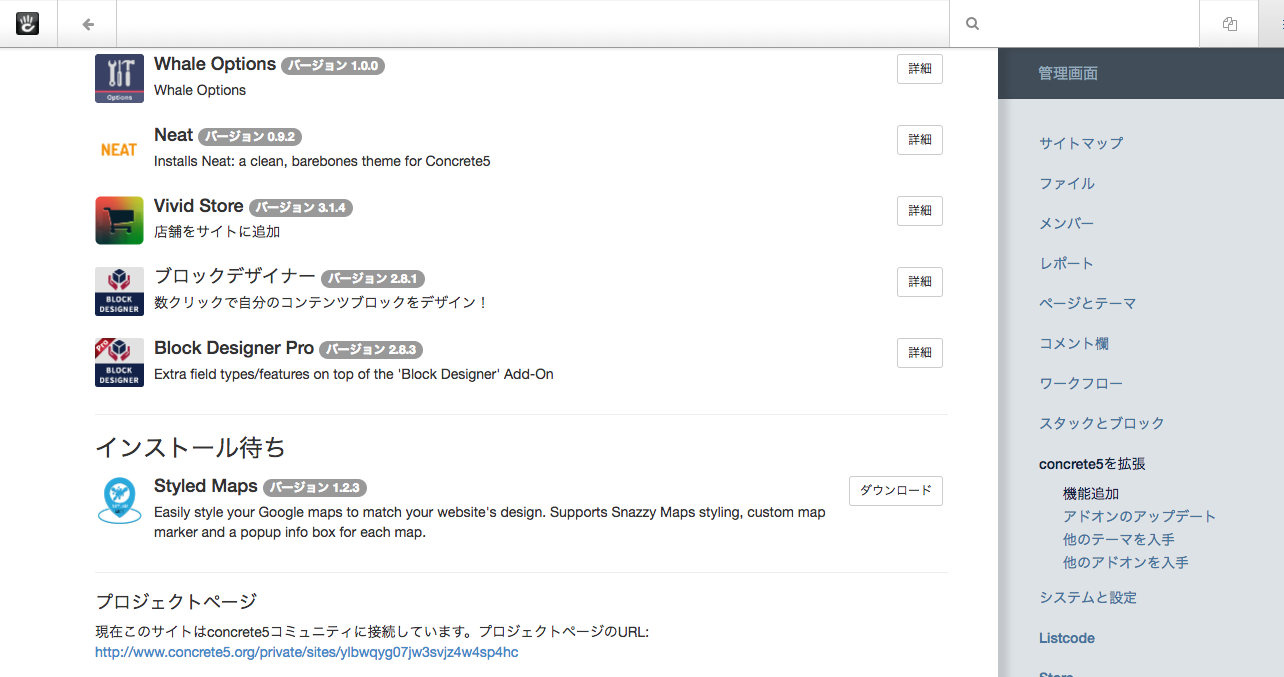Click the バージョン 0.9.2 badge of Neat

250,137
